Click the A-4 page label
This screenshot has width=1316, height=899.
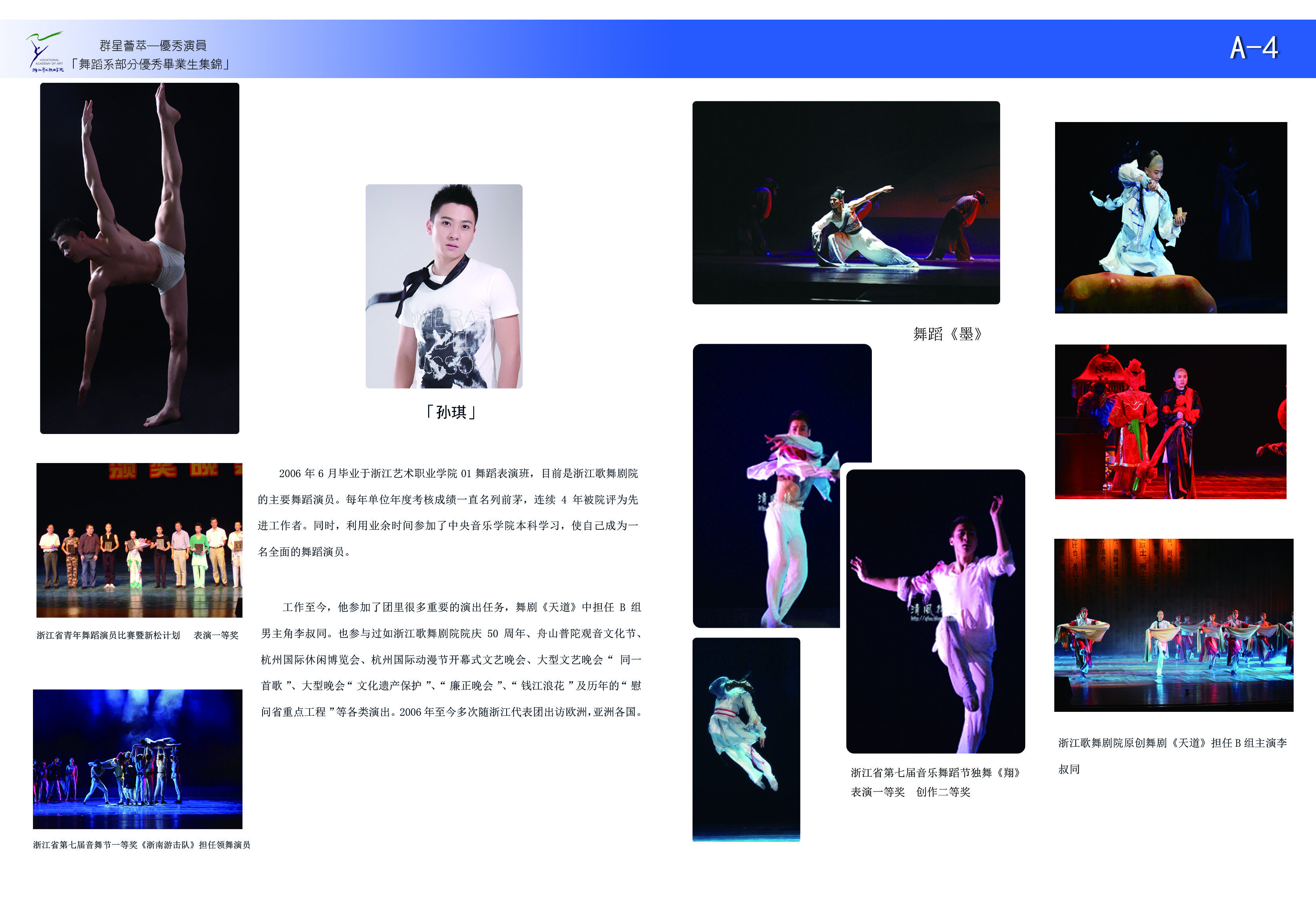coord(1254,48)
